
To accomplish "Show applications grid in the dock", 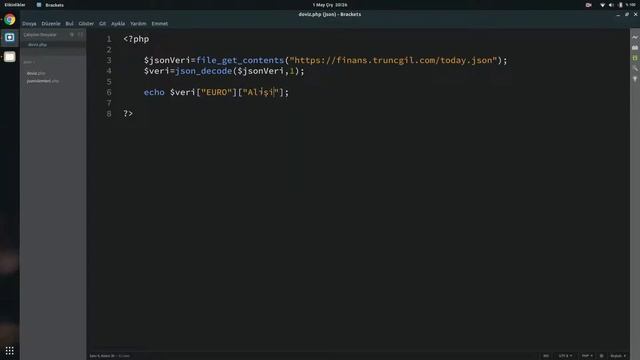I will click(10, 351).
